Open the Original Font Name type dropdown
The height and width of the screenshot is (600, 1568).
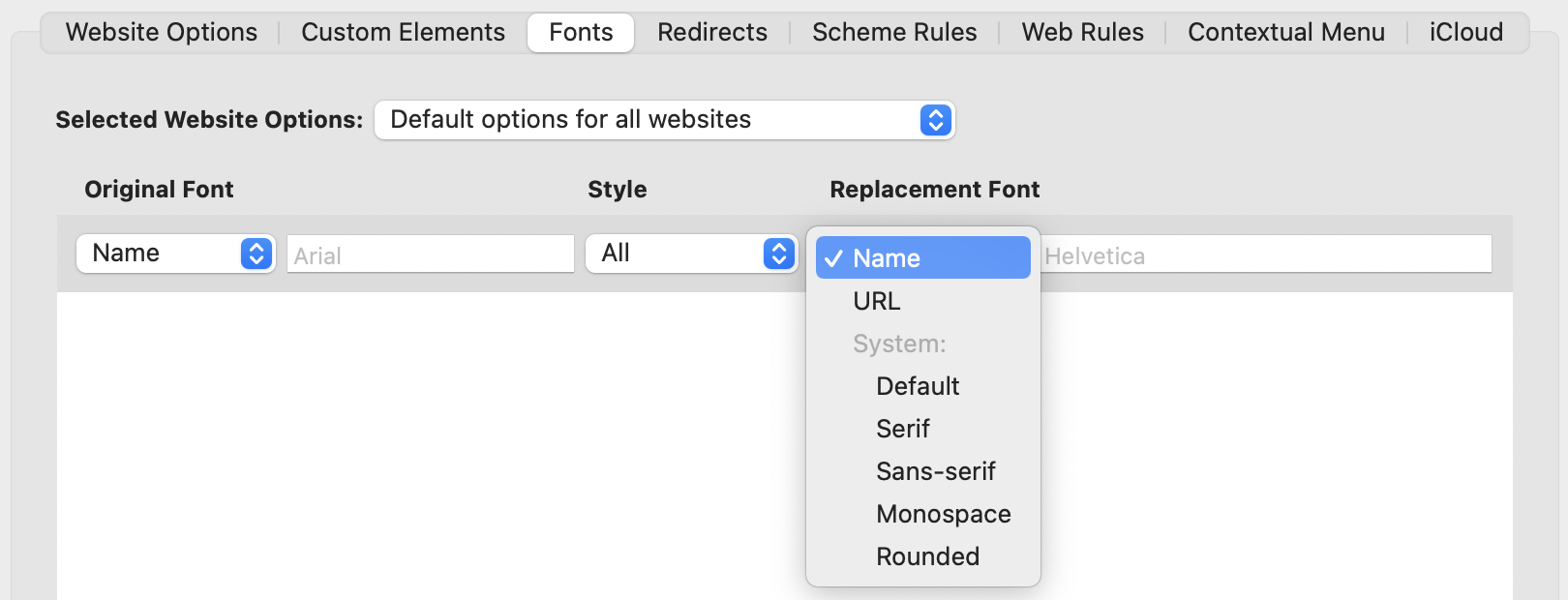click(x=175, y=254)
